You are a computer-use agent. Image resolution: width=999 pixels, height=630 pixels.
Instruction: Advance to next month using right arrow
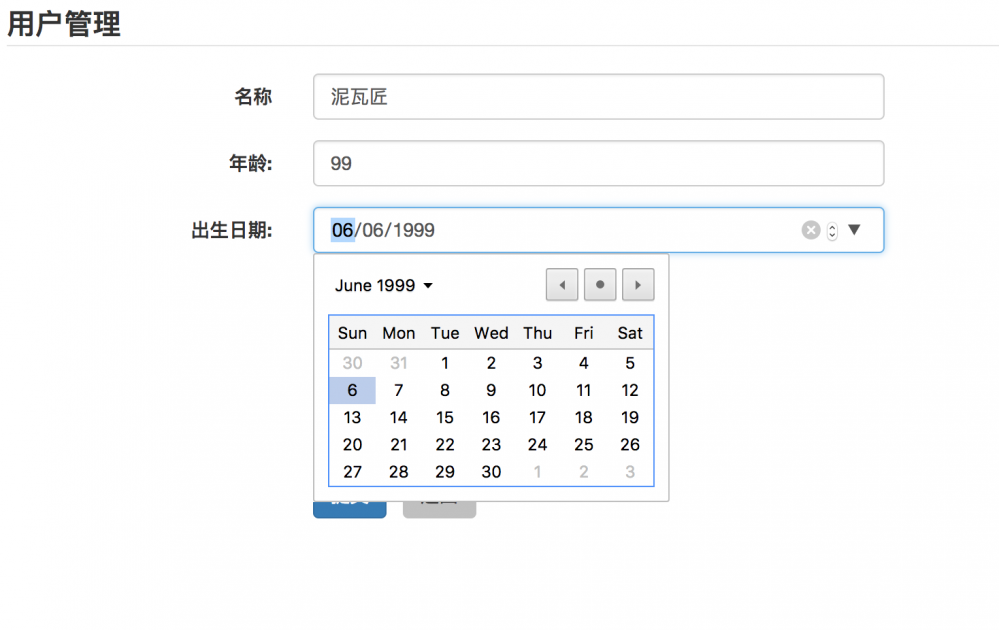tap(637, 284)
